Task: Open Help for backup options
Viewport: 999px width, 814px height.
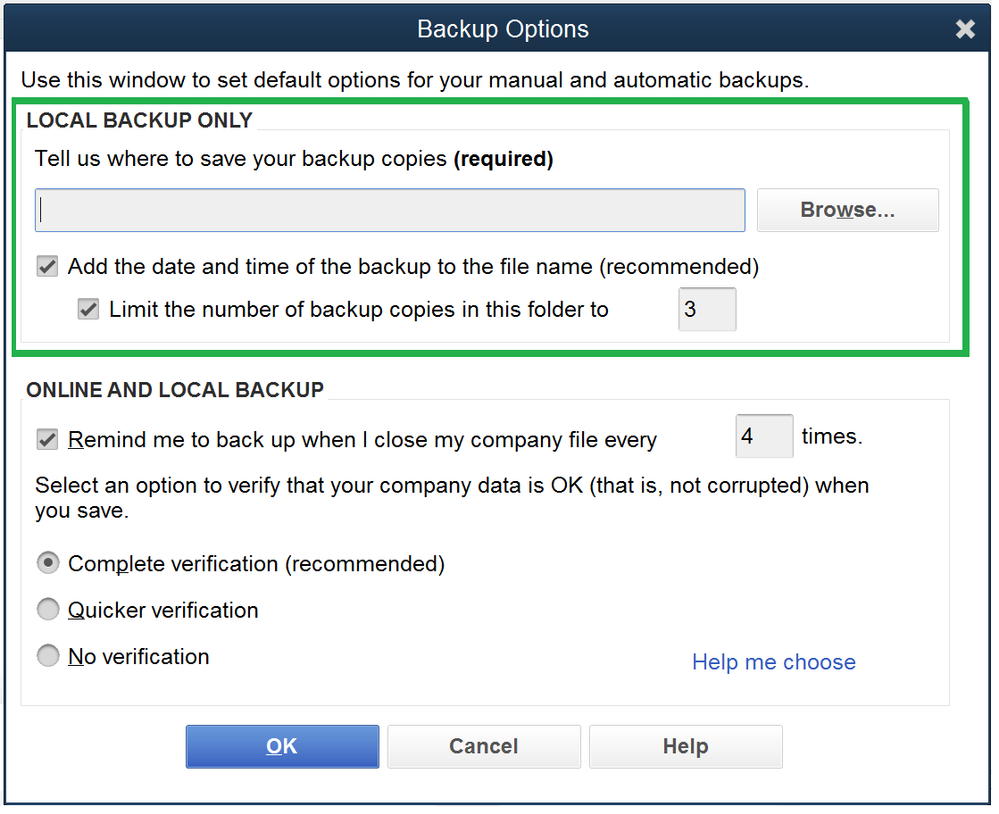Action: coord(685,746)
